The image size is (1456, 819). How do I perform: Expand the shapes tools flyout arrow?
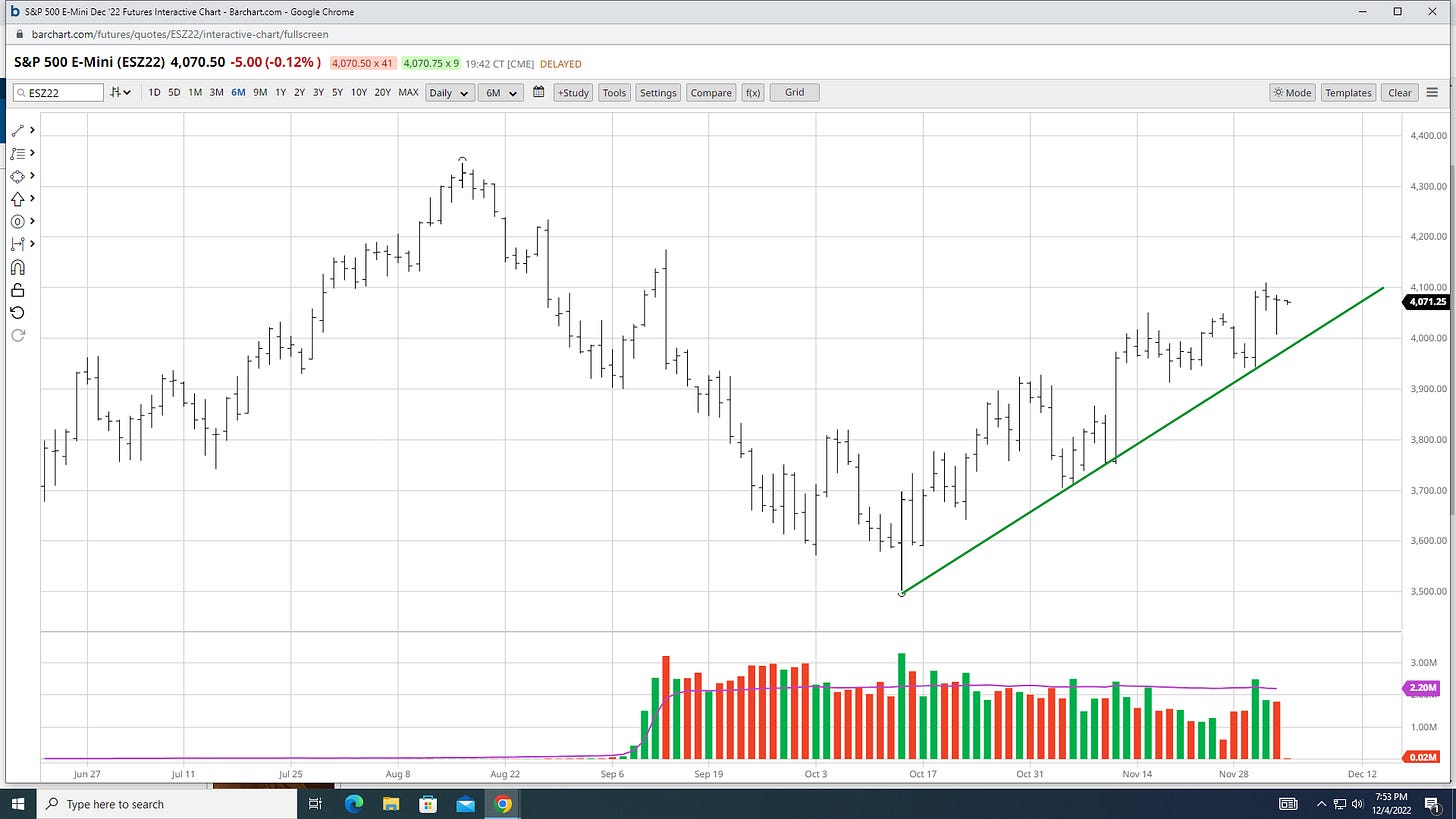pyautogui.click(x=32, y=176)
